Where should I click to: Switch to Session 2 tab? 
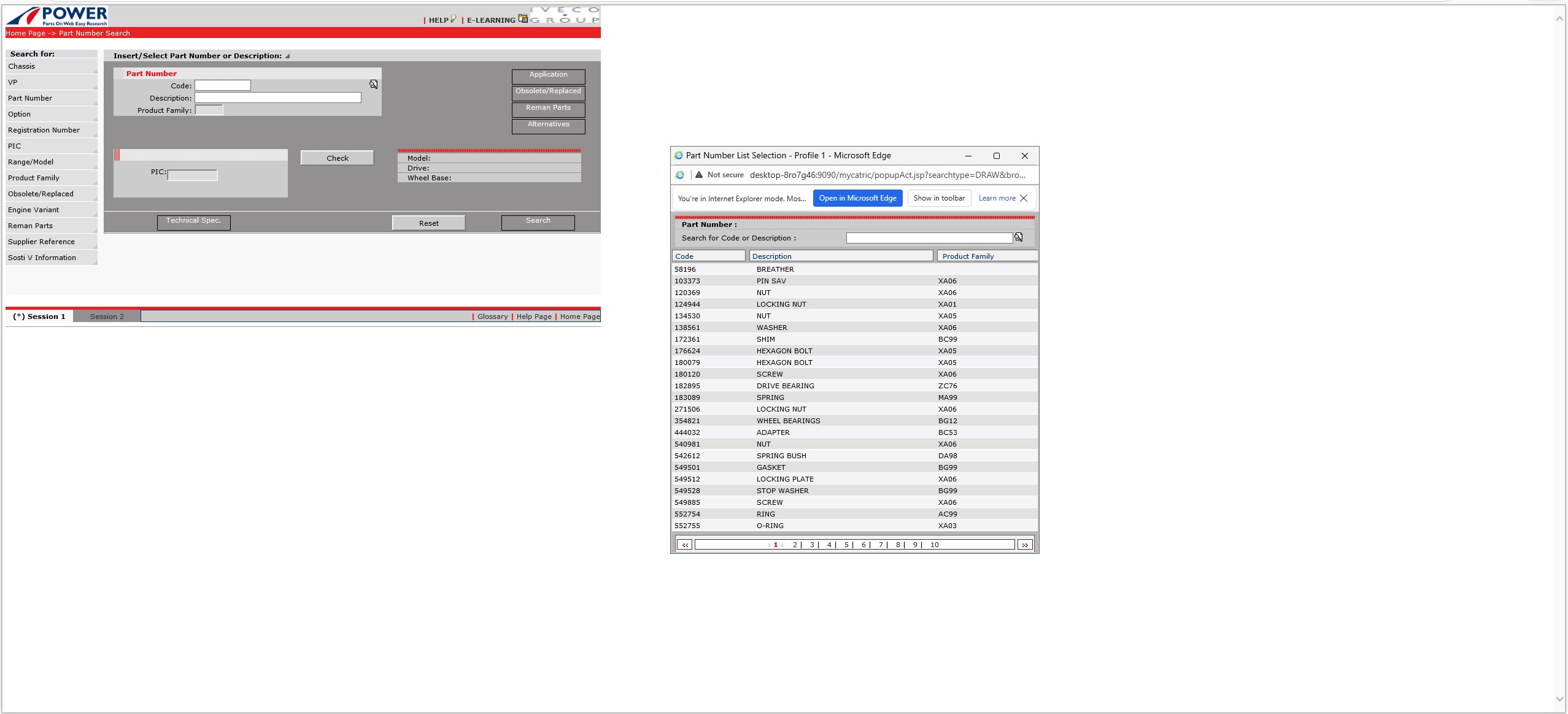107,317
